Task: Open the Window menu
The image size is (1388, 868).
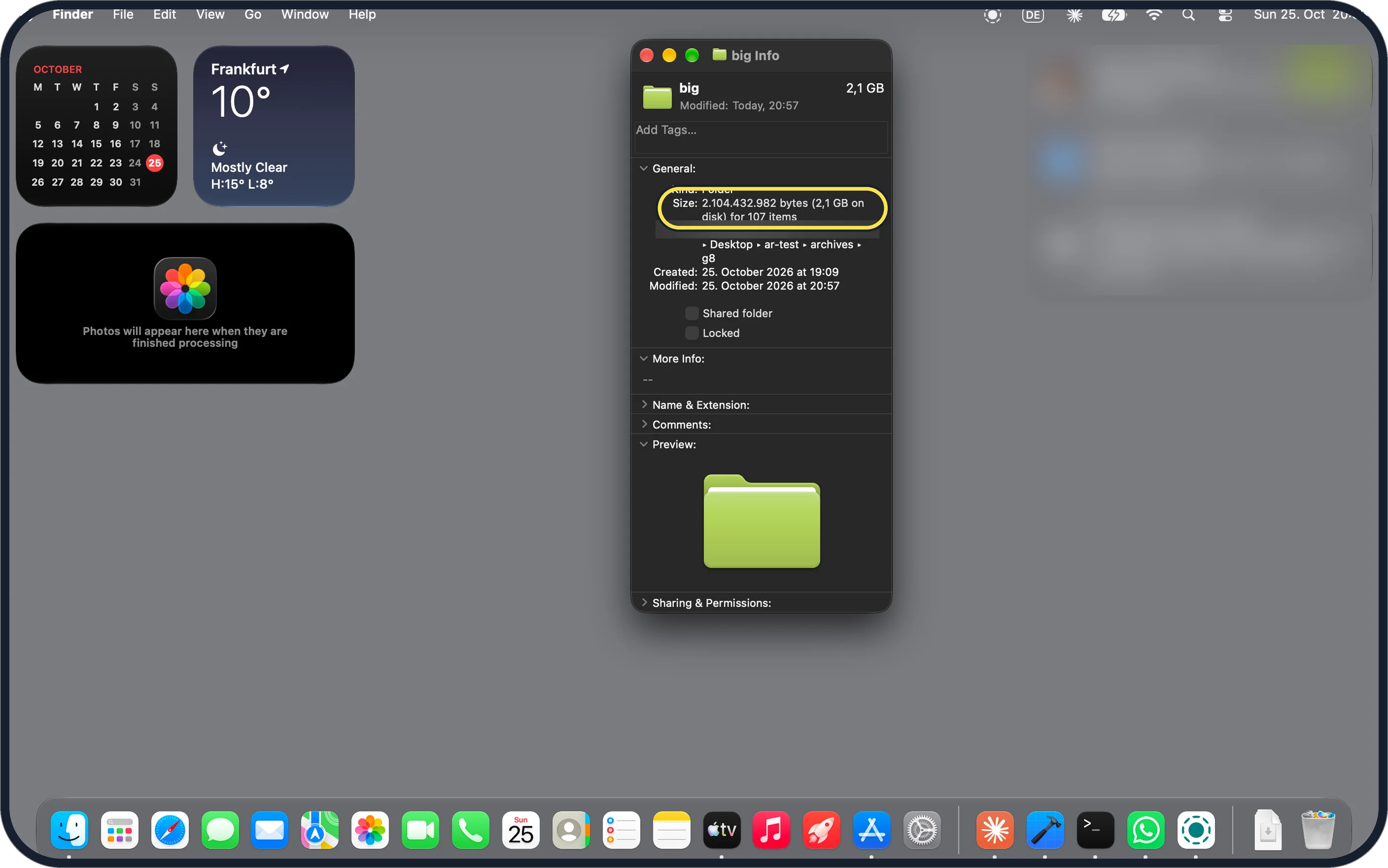Action: coord(305,14)
